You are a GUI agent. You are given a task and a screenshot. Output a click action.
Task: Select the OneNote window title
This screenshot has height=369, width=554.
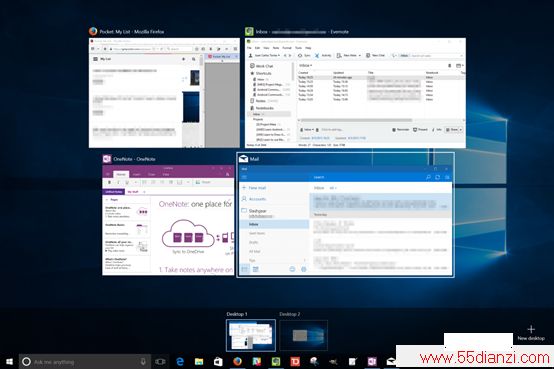[x=134, y=159]
